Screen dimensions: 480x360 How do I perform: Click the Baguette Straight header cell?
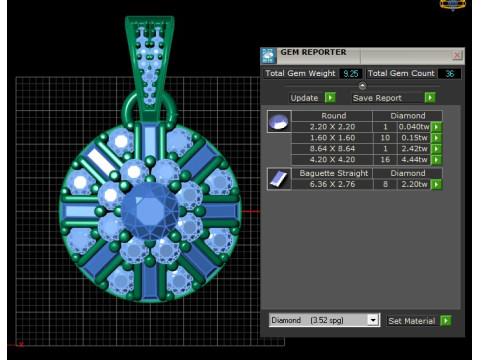click(333, 173)
